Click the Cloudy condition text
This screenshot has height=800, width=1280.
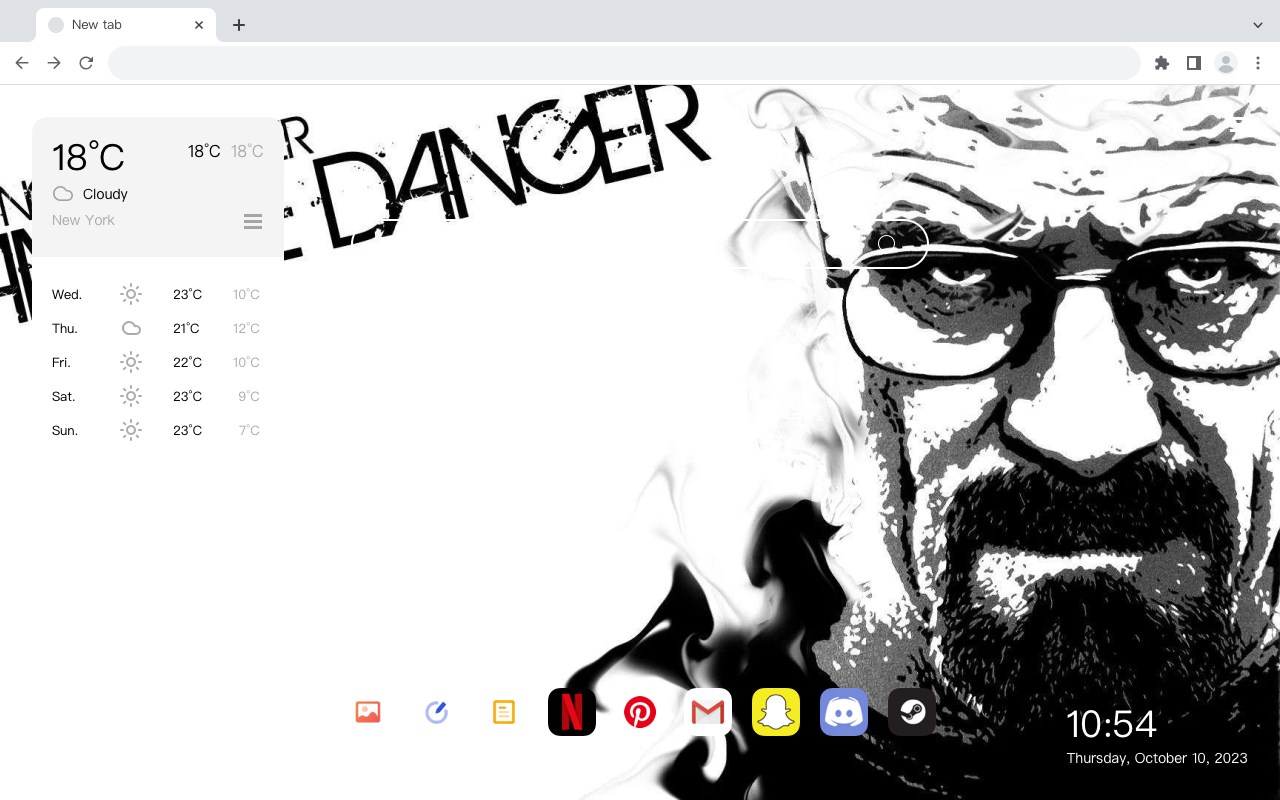pyautogui.click(x=105, y=194)
